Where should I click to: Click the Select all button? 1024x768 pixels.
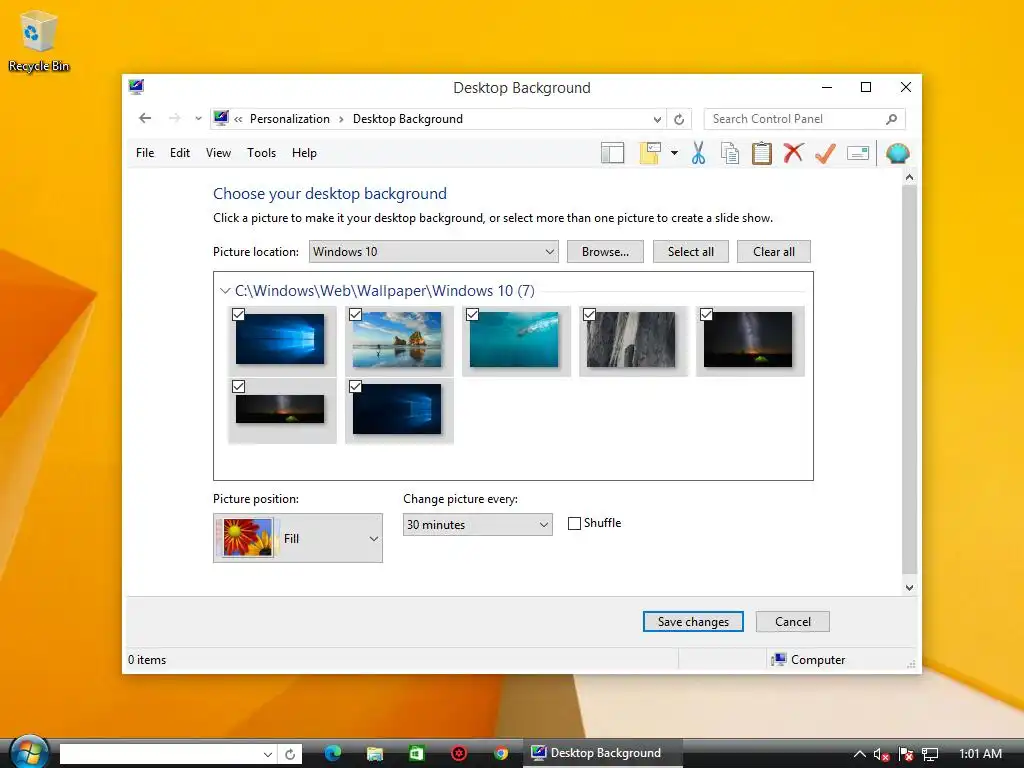[x=691, y=251]
